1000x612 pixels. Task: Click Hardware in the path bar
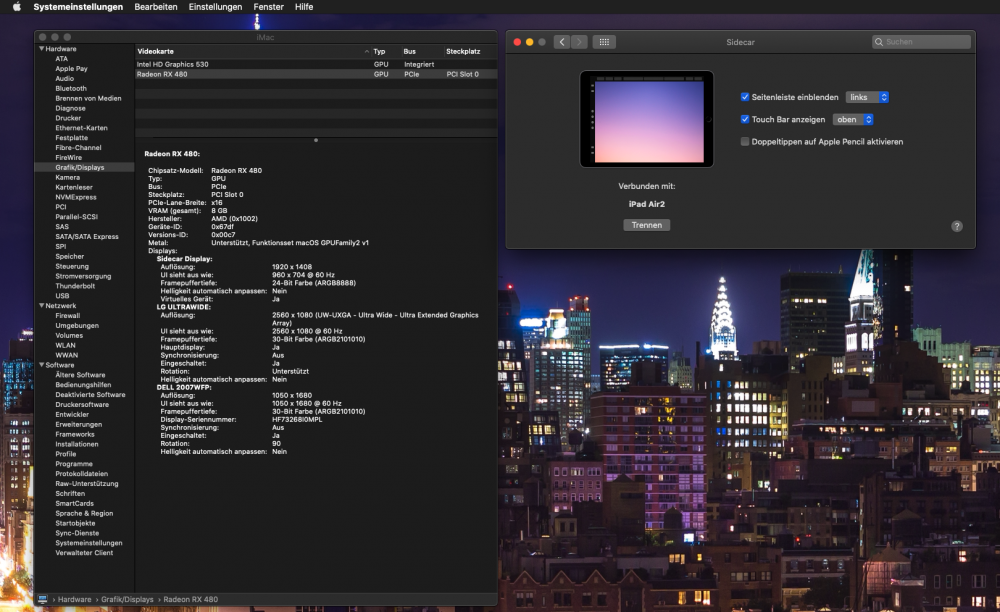pyautogui.click(x=75, y=599)
